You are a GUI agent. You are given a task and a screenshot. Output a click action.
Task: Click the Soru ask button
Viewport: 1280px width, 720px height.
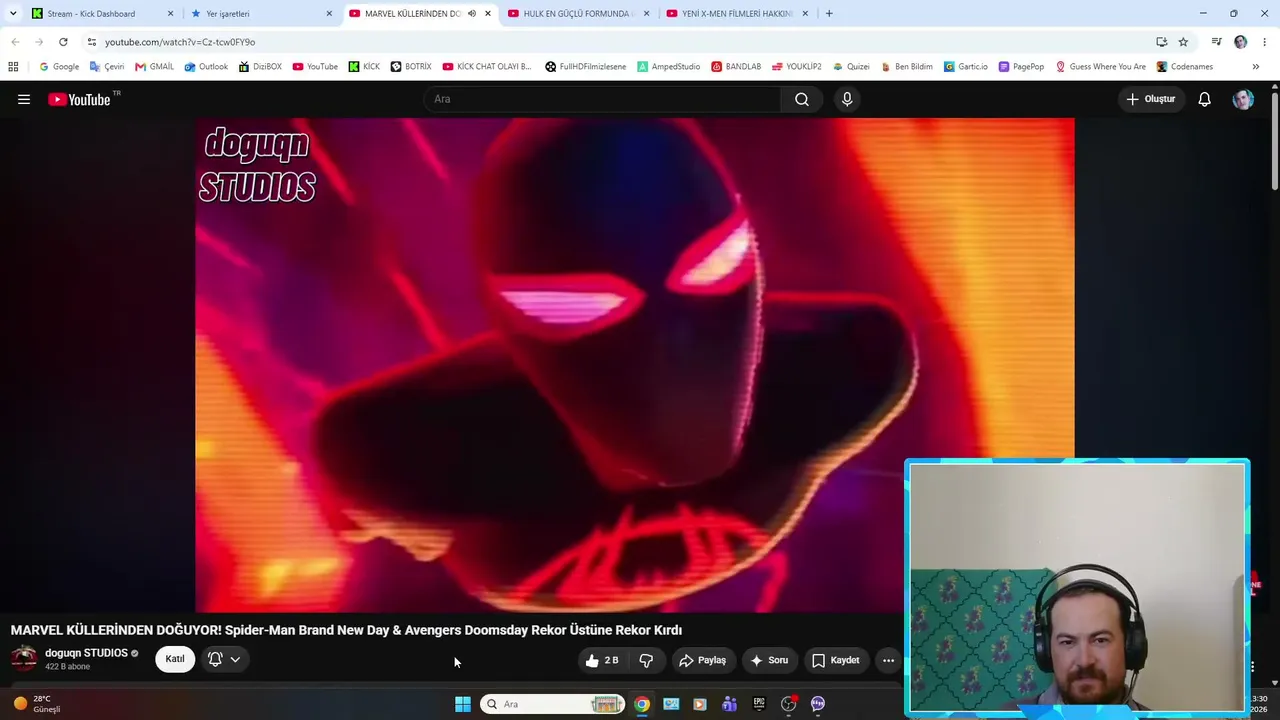(x=769, y=660)
